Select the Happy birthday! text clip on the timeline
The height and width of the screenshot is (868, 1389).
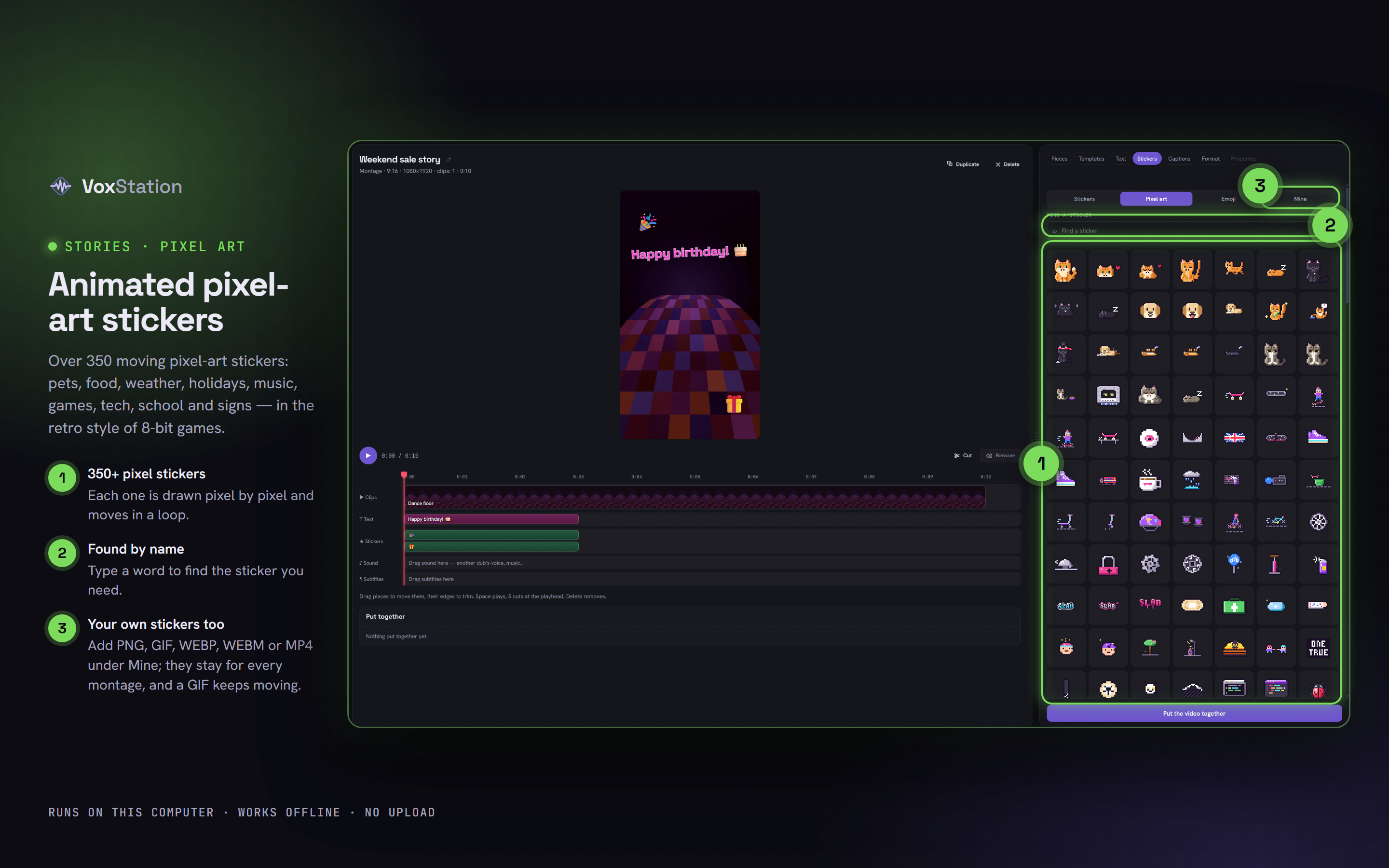point(491,519)
